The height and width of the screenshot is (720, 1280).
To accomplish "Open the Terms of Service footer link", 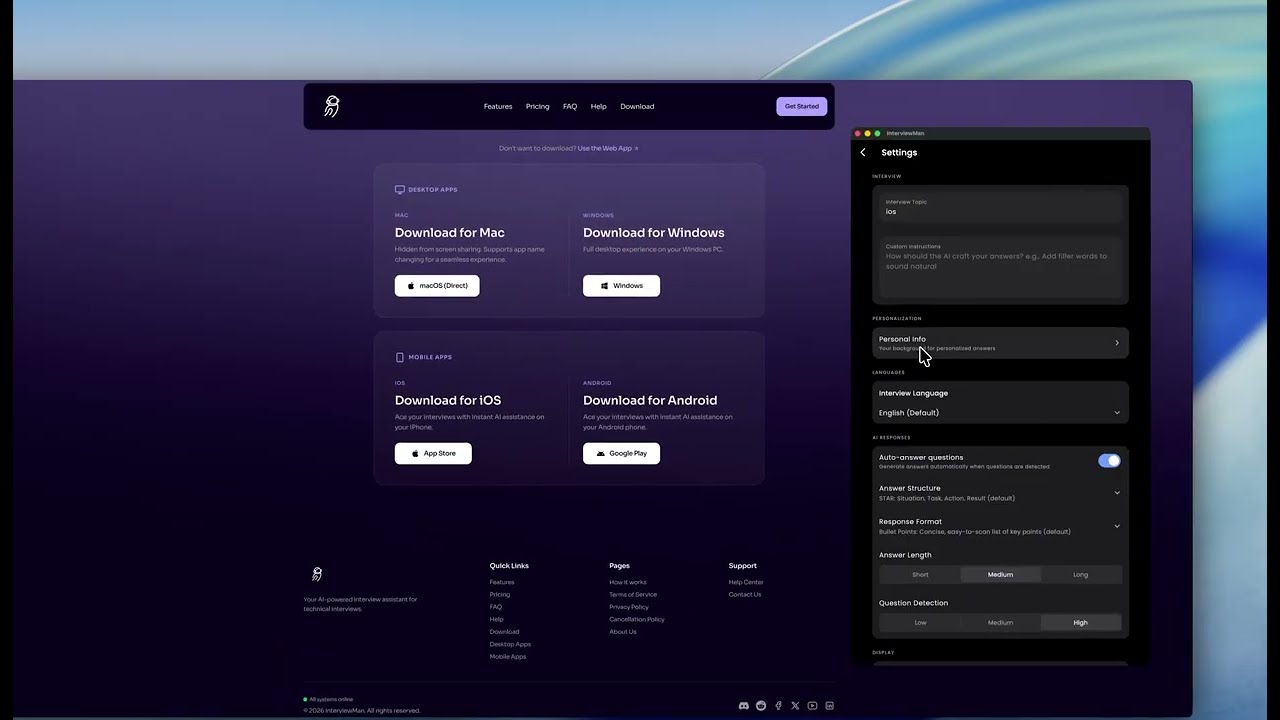I will [633, 595].
